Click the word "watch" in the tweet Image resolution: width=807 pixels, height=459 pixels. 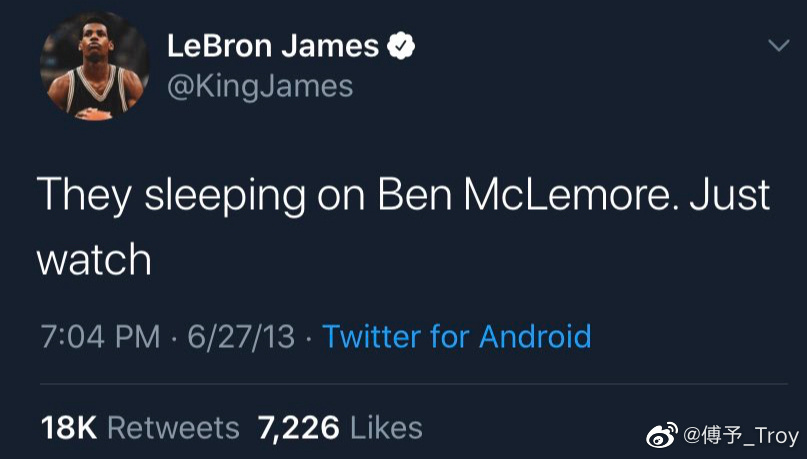point(94,261)
